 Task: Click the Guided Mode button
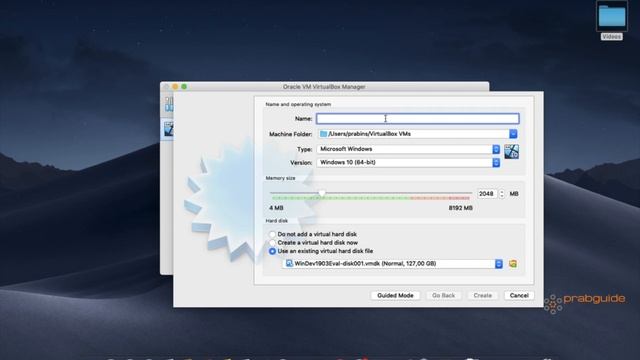(395, 295)
